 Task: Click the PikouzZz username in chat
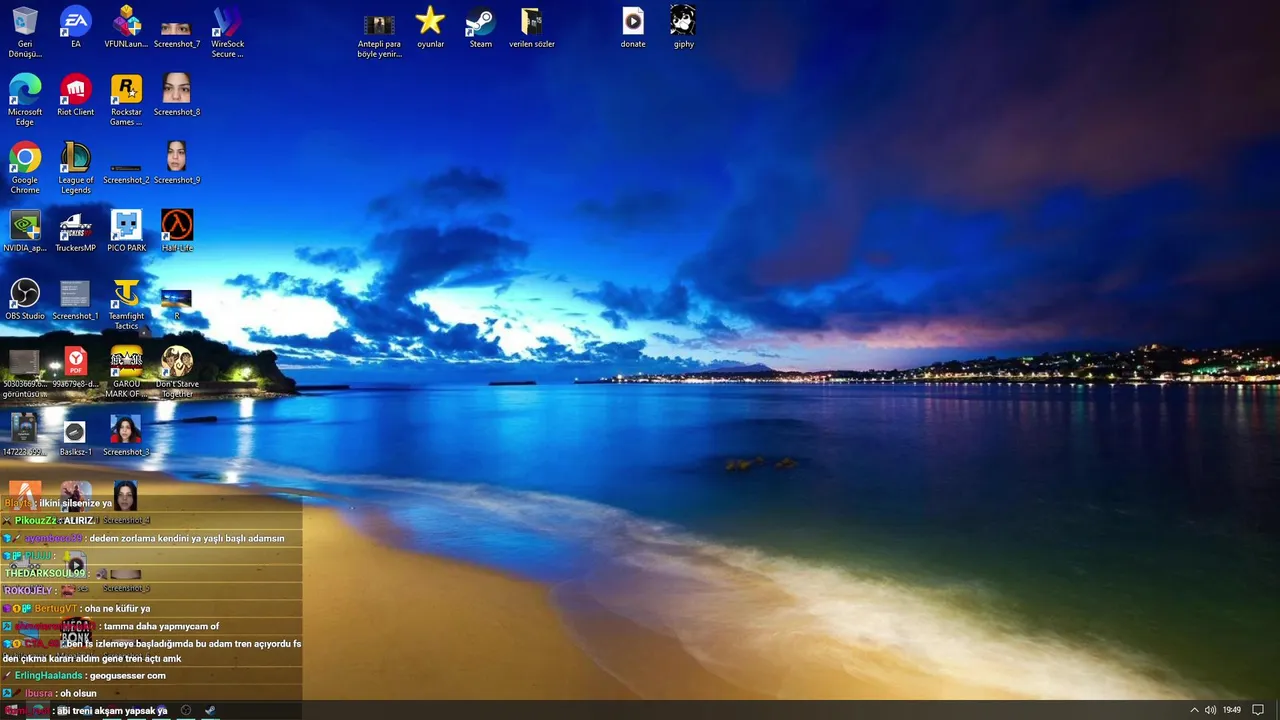click(x=36, y=520)
